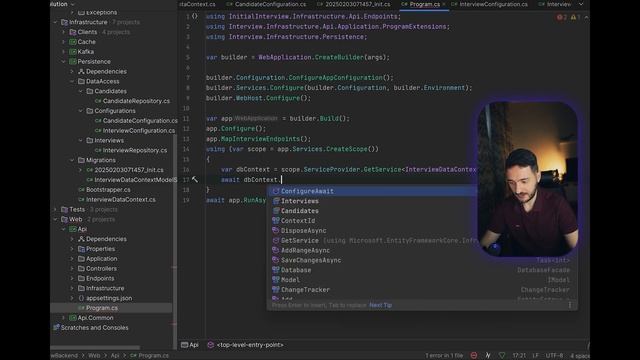
Task: Pick Model from completion list
Action: coord(290,280)
